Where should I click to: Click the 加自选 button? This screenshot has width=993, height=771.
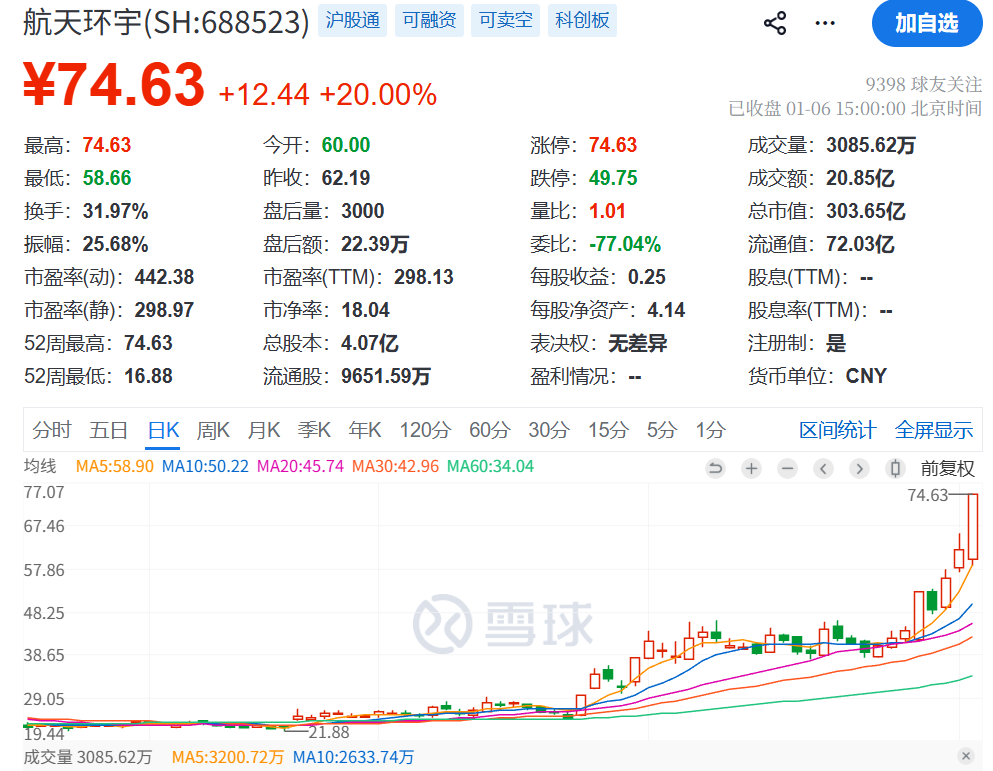(926, 23)
